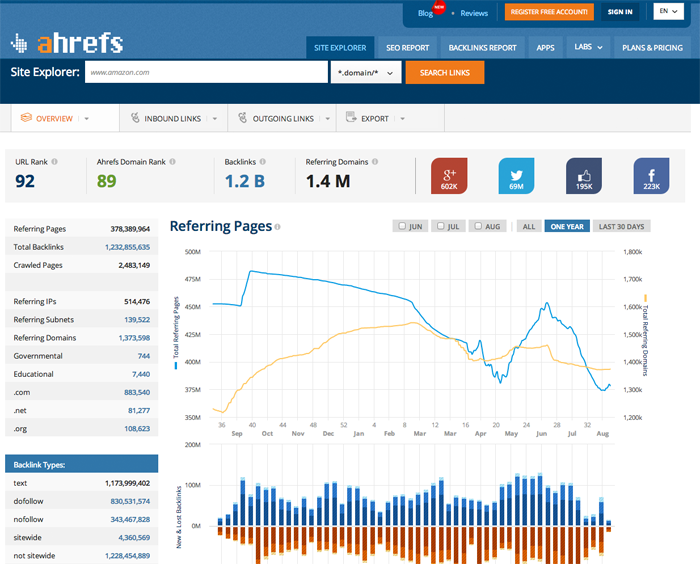Click the yellow Total Referring Domains legend swatch

646,298
